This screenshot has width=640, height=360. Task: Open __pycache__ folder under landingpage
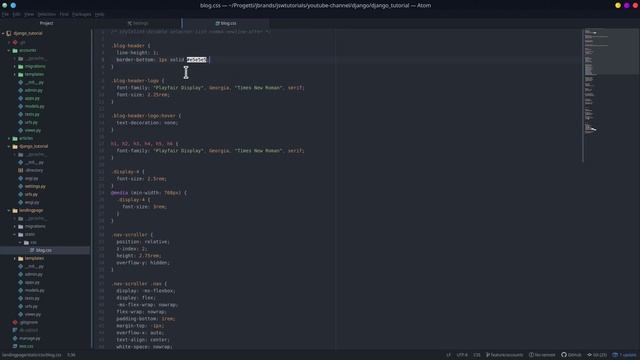[x=36, y=218]
